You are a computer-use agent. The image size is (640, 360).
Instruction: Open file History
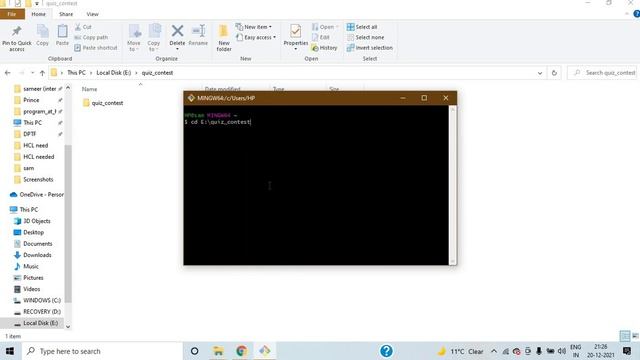(x=324, y=48)
